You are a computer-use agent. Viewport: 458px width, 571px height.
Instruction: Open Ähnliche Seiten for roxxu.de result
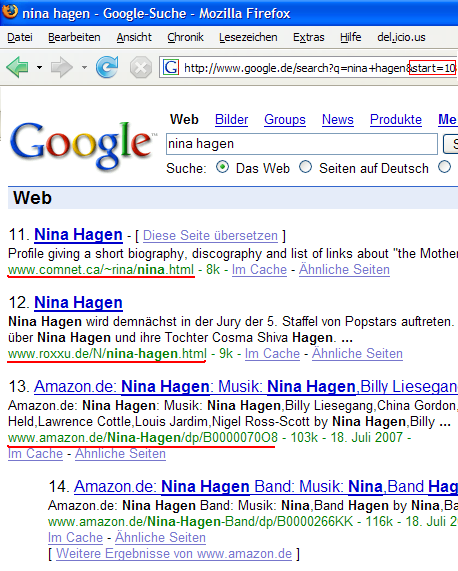(x=358, y=353)
